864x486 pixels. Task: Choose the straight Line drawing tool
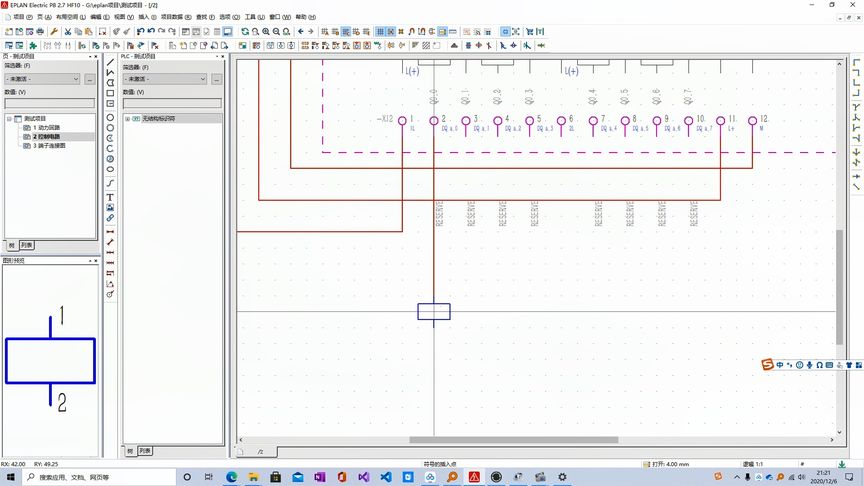click(110, 62)
